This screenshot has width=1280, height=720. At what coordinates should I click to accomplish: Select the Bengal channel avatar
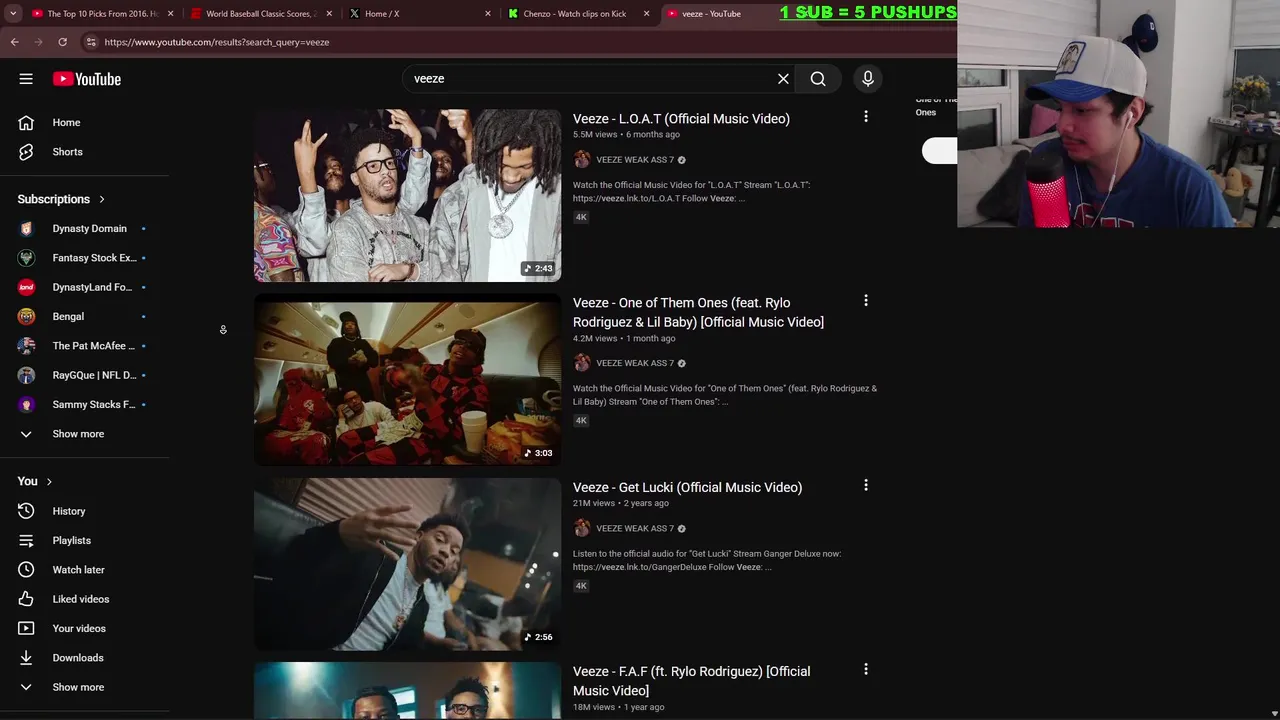[27, 317]
